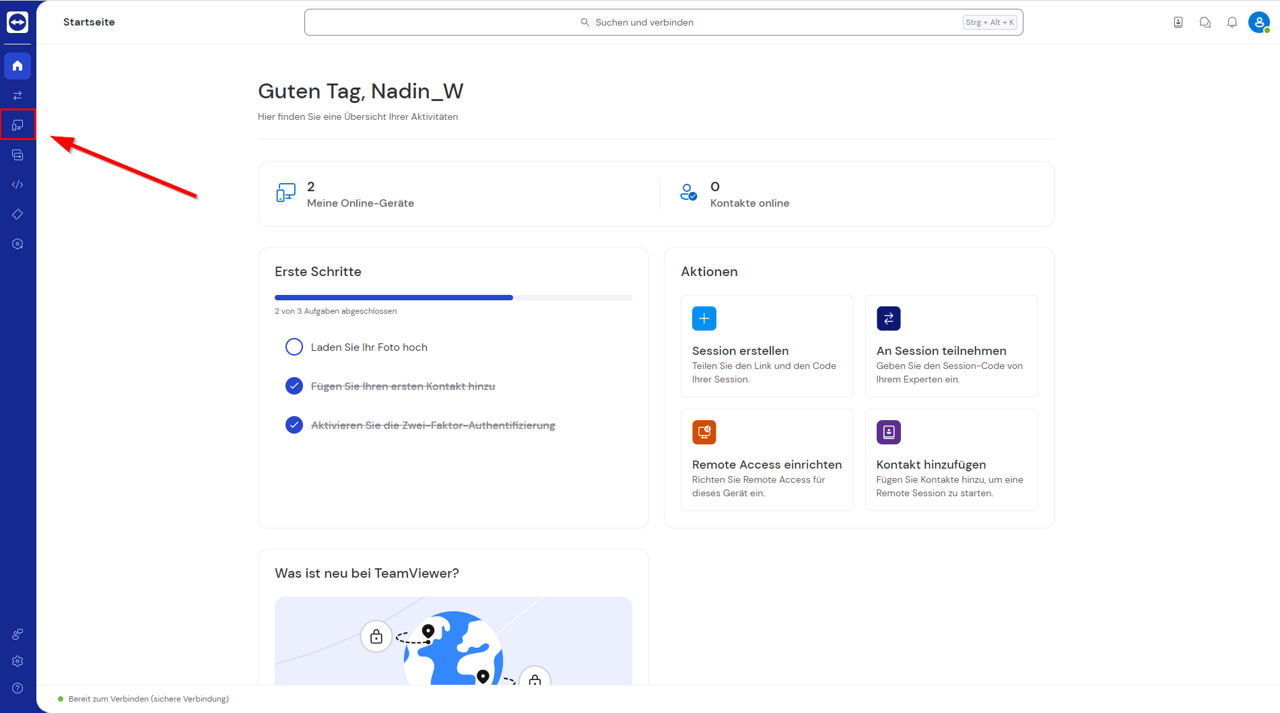Open the chat sessions sidebar icon

pos(17,155)
